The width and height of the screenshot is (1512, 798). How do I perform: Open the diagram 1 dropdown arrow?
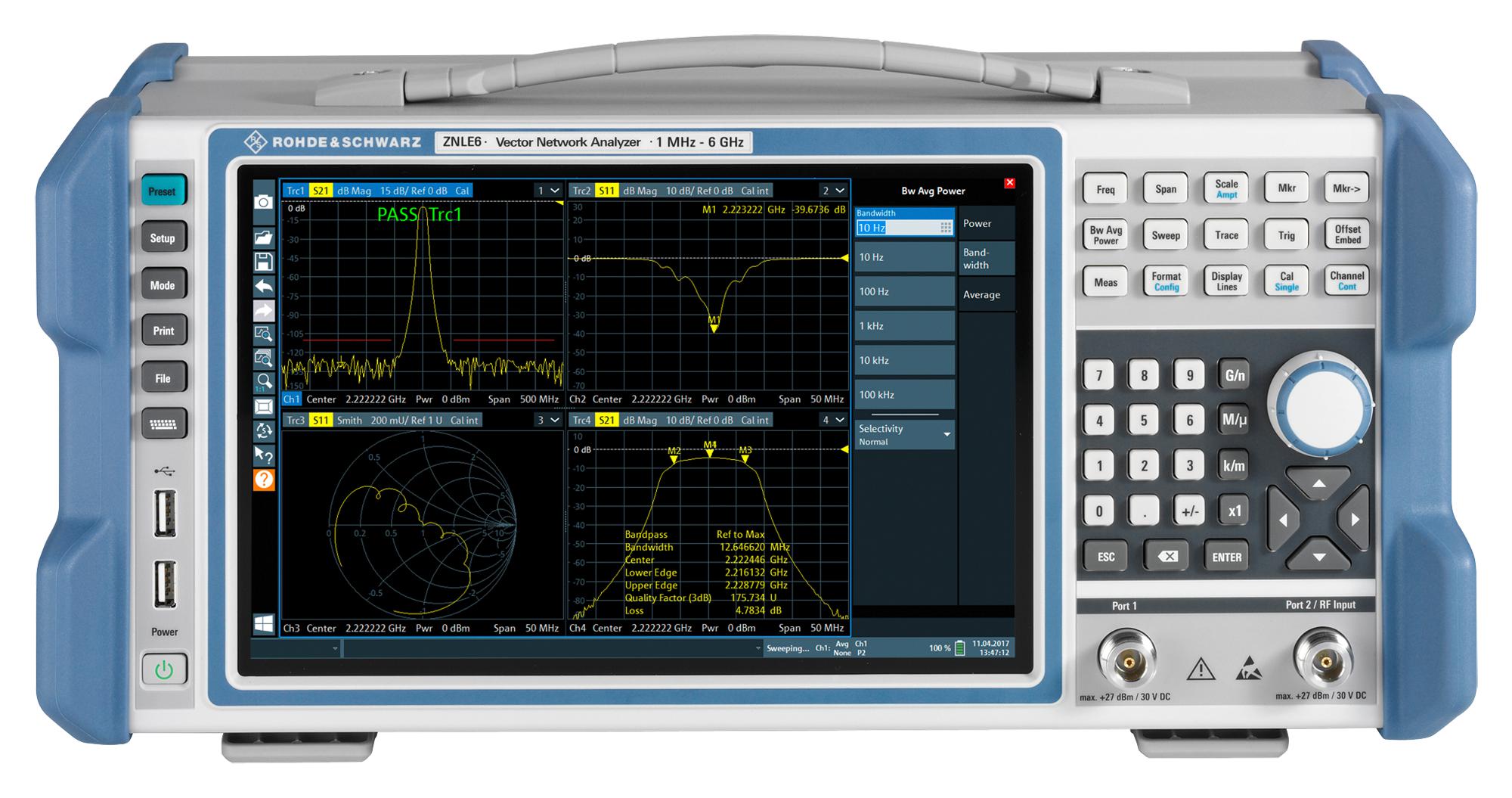tap(555, 191)
